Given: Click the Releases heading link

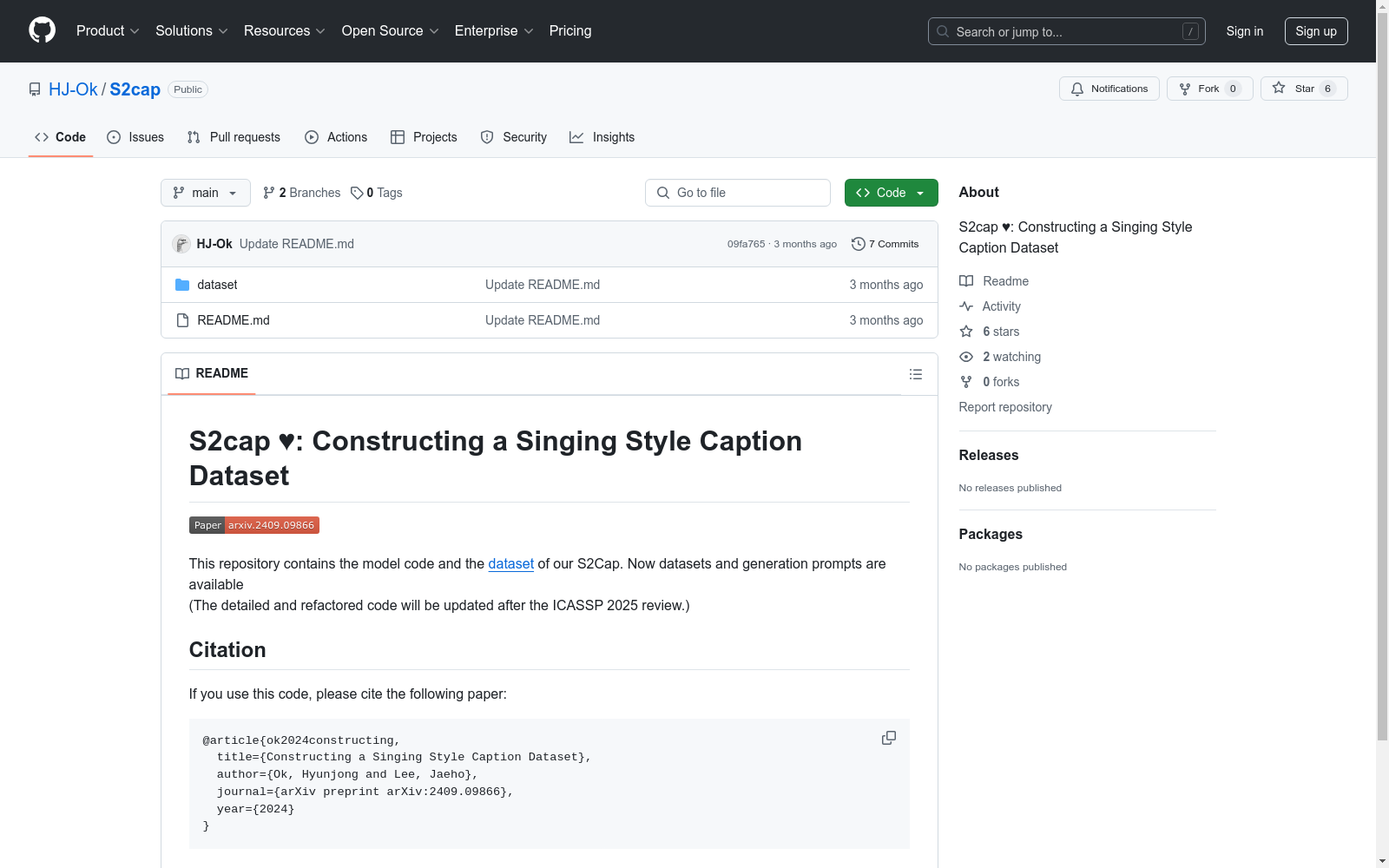Looking at the screenshot, I should point(989,455).
